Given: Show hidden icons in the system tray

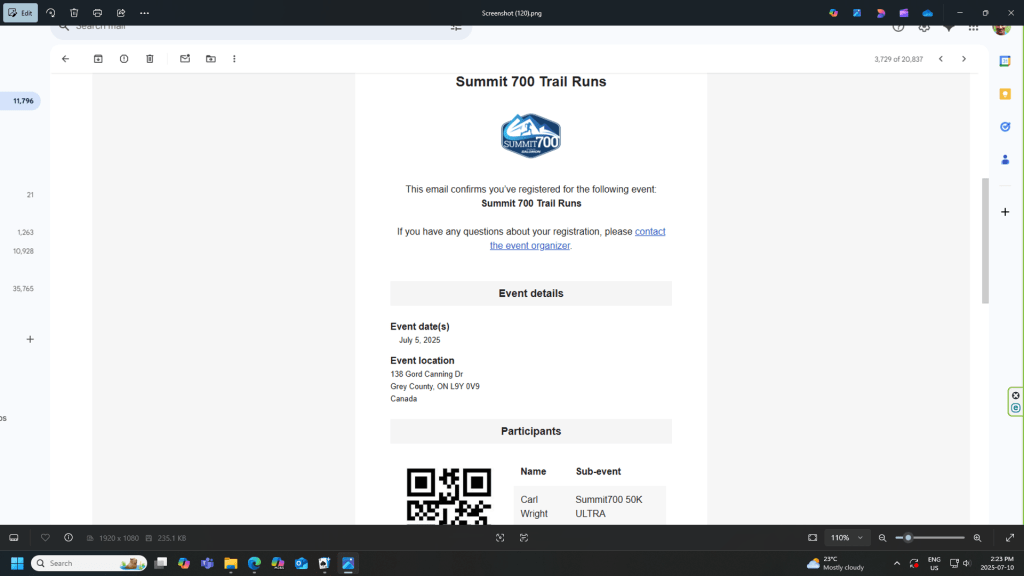Looking at the screenshot, I should pyautogui.click(x=895, y=563).
